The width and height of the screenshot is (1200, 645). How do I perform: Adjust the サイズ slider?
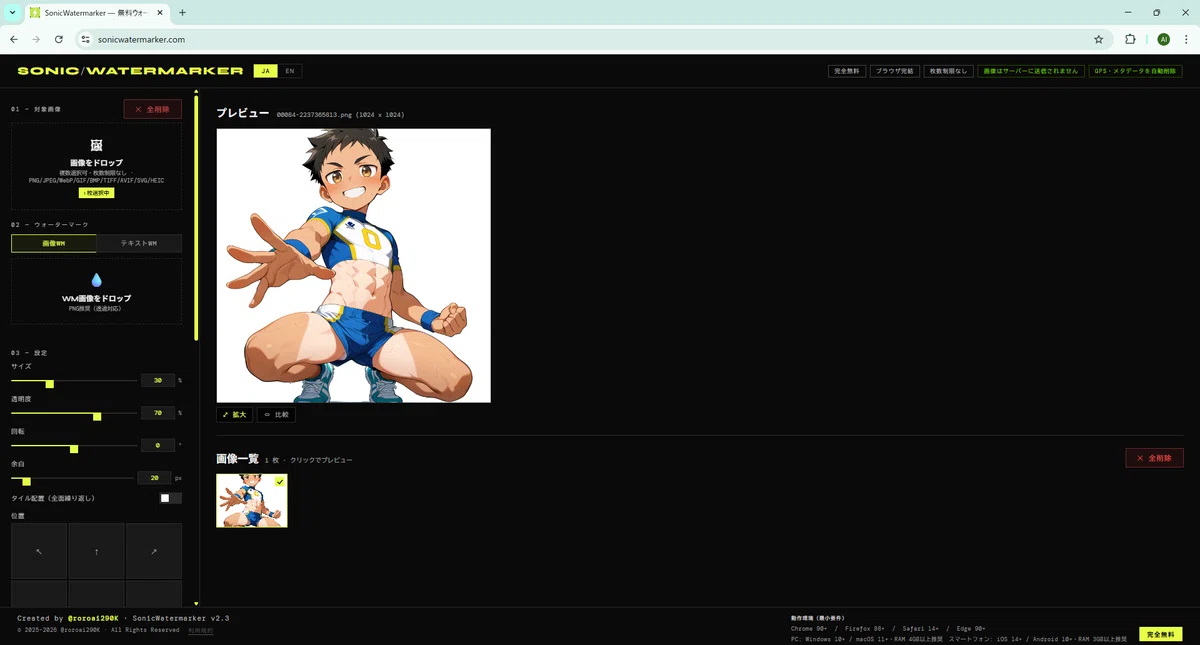(x=74, y=381)
